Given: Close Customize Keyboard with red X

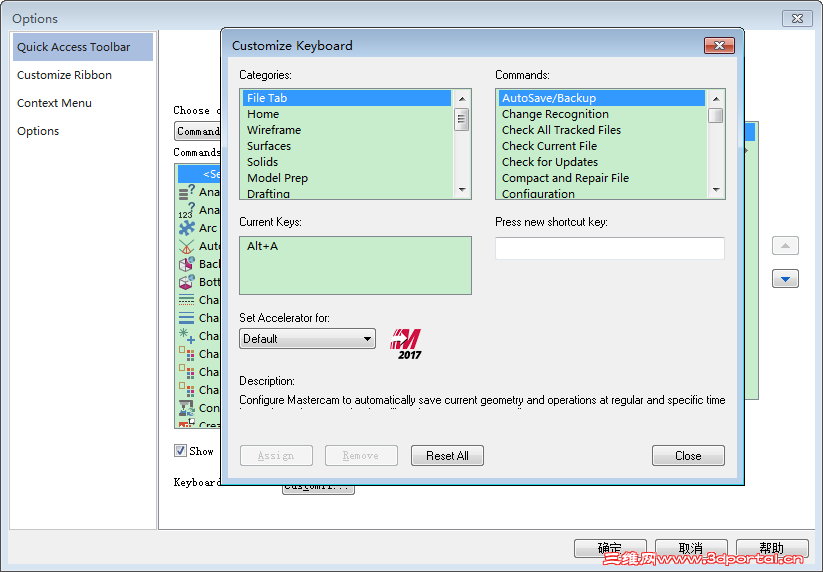Looking at the screenshot, I should click(x=719, y=46).
